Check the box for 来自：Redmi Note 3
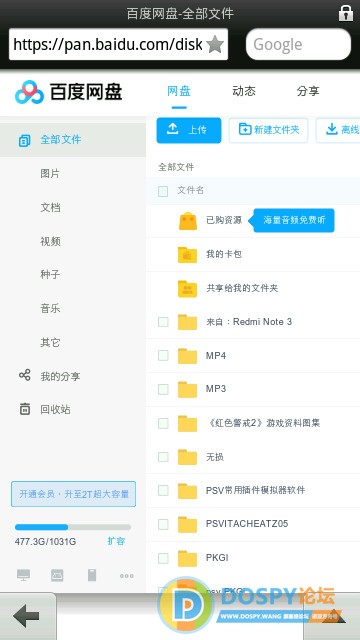 [163, 322]
